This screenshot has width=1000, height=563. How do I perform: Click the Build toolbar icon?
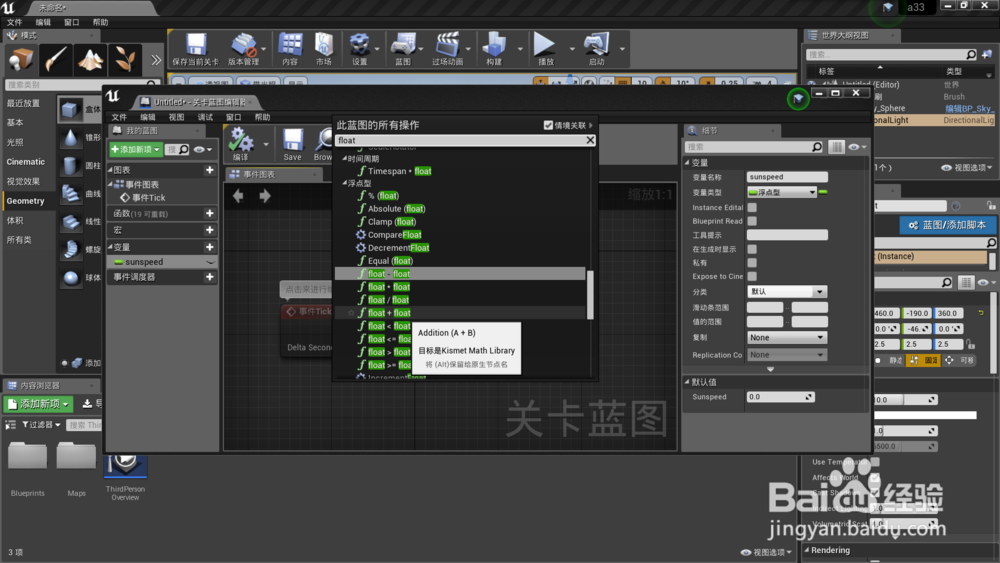point(494,45)
